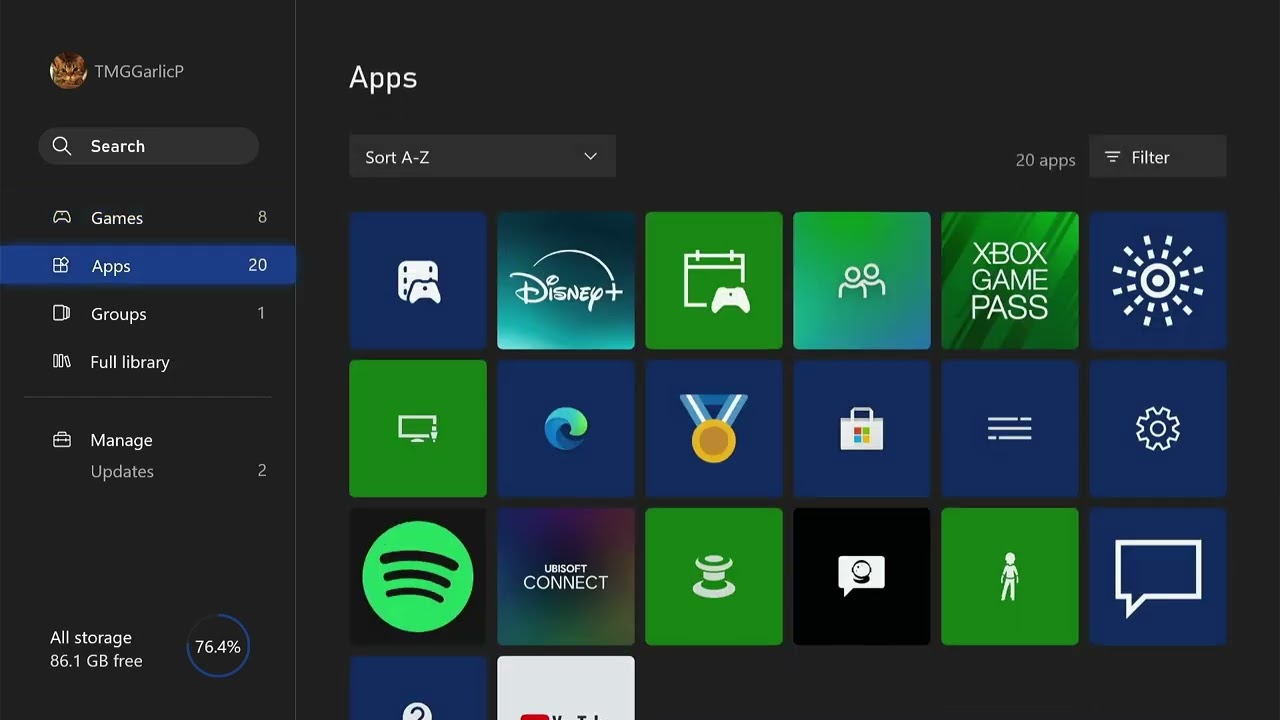Open the green monitor app tile
Viewport: 1280px width, 720px height.
(x=418, y=429)
